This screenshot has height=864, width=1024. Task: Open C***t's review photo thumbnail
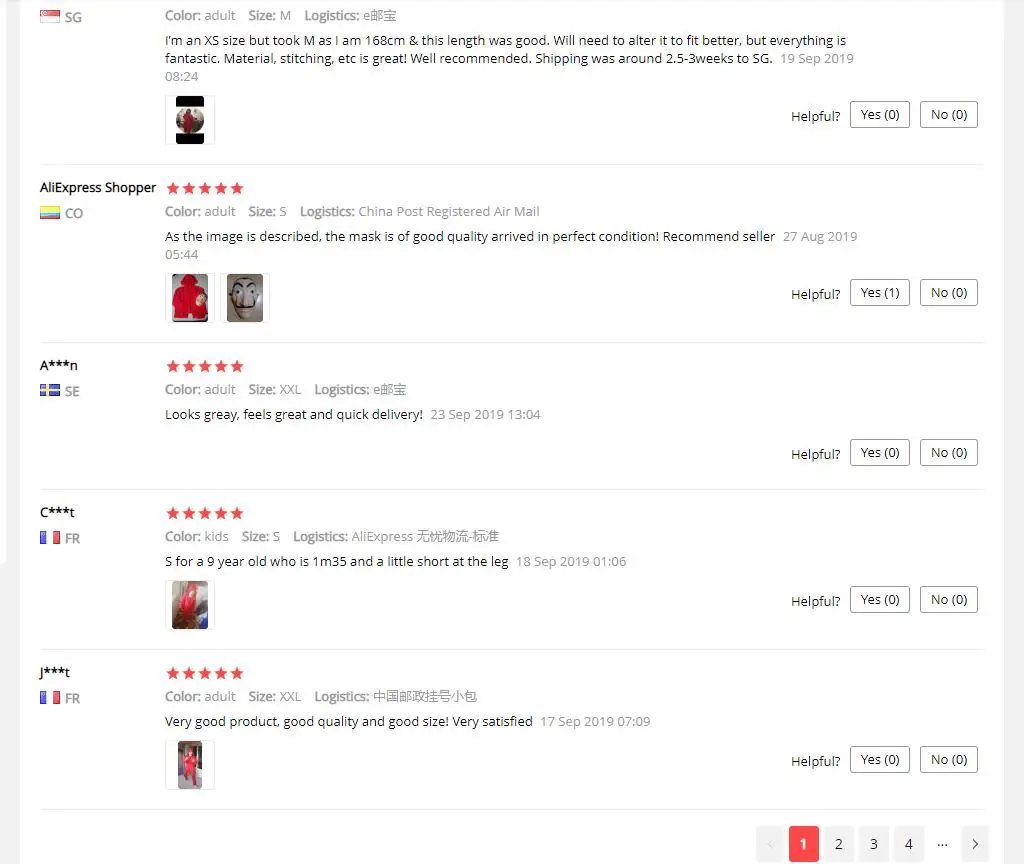click(x=189, y=605)
